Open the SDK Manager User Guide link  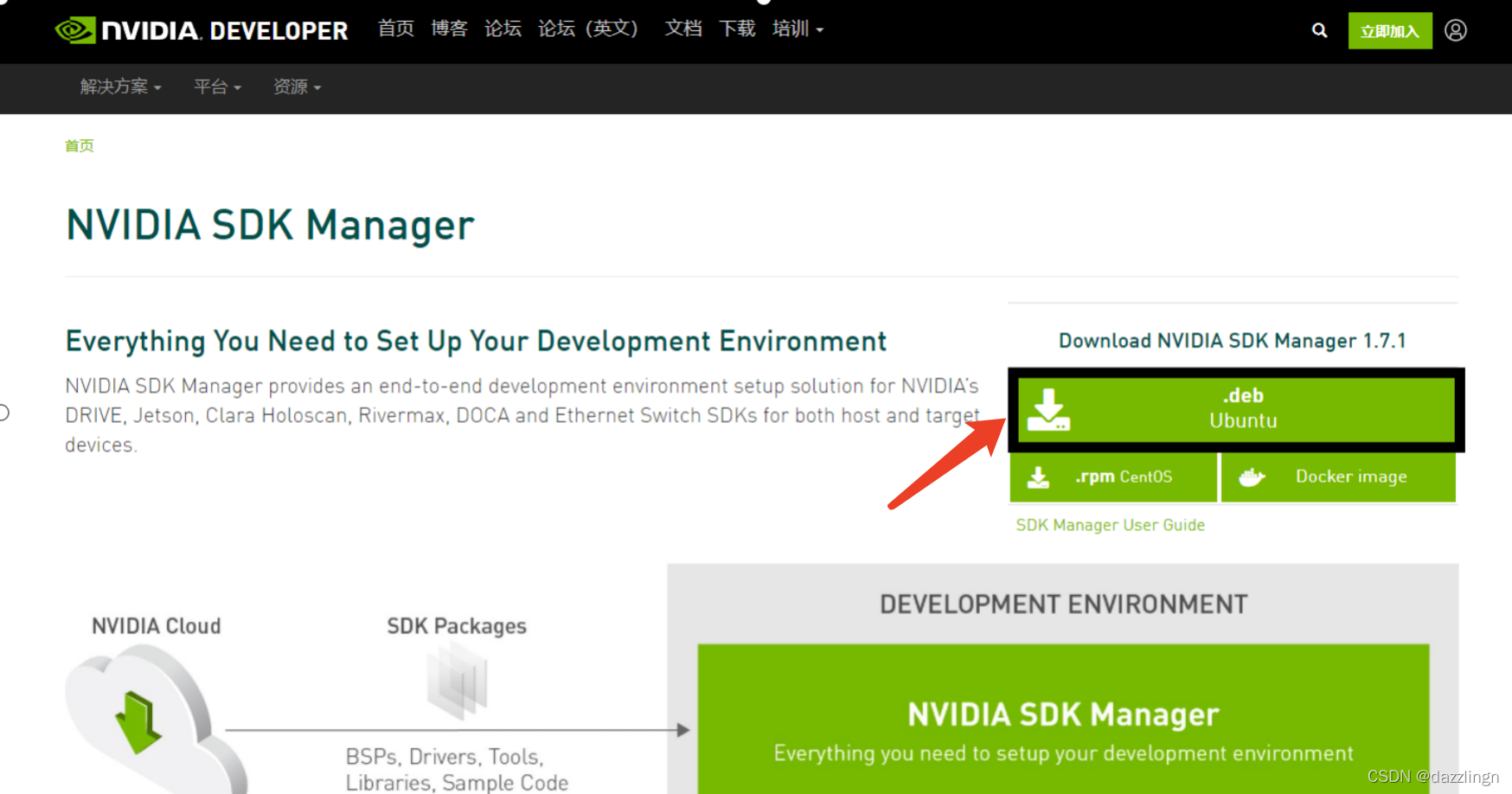pyautogui.click(x=1110, y=525)
